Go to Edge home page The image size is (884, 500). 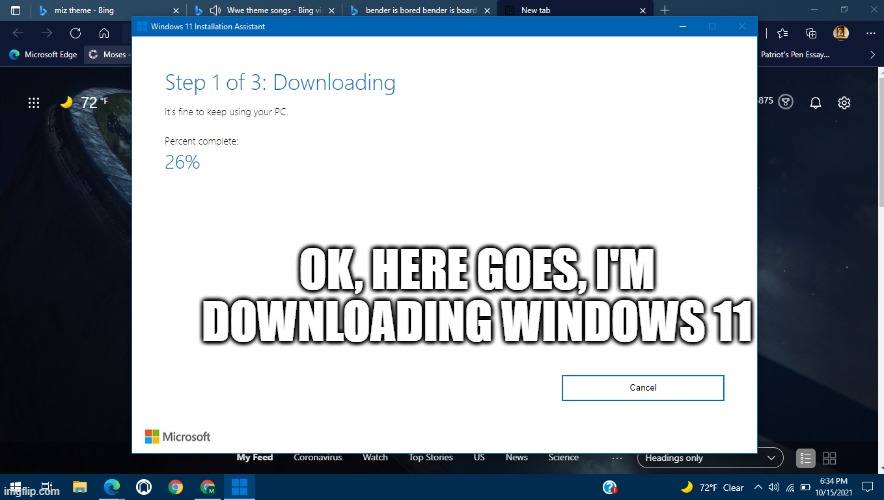point(104,33)
